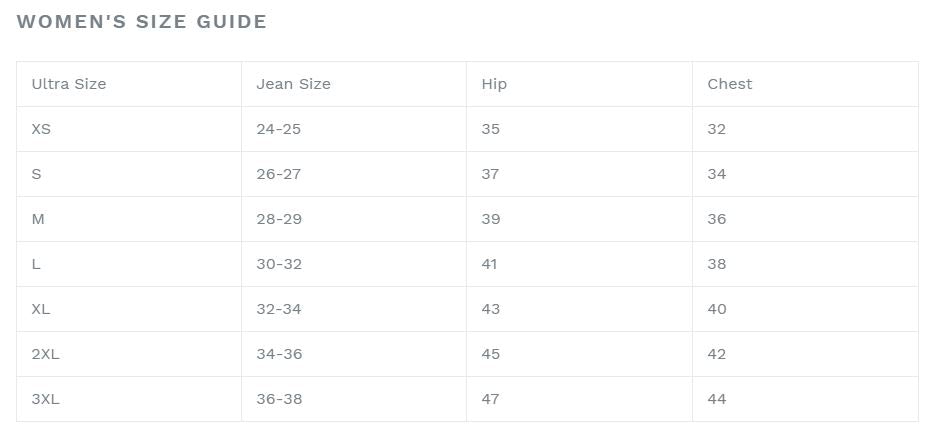Click jean size 24-25 cell
Screen dimensions: 936x438
(x=278, y=129)
